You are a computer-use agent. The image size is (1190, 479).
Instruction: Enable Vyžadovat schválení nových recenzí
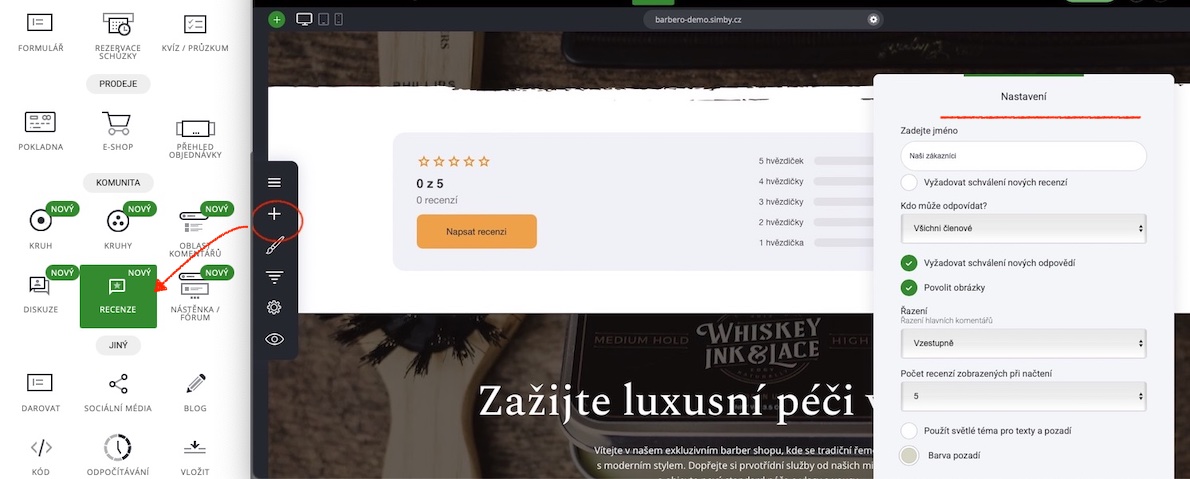point(909,182)
